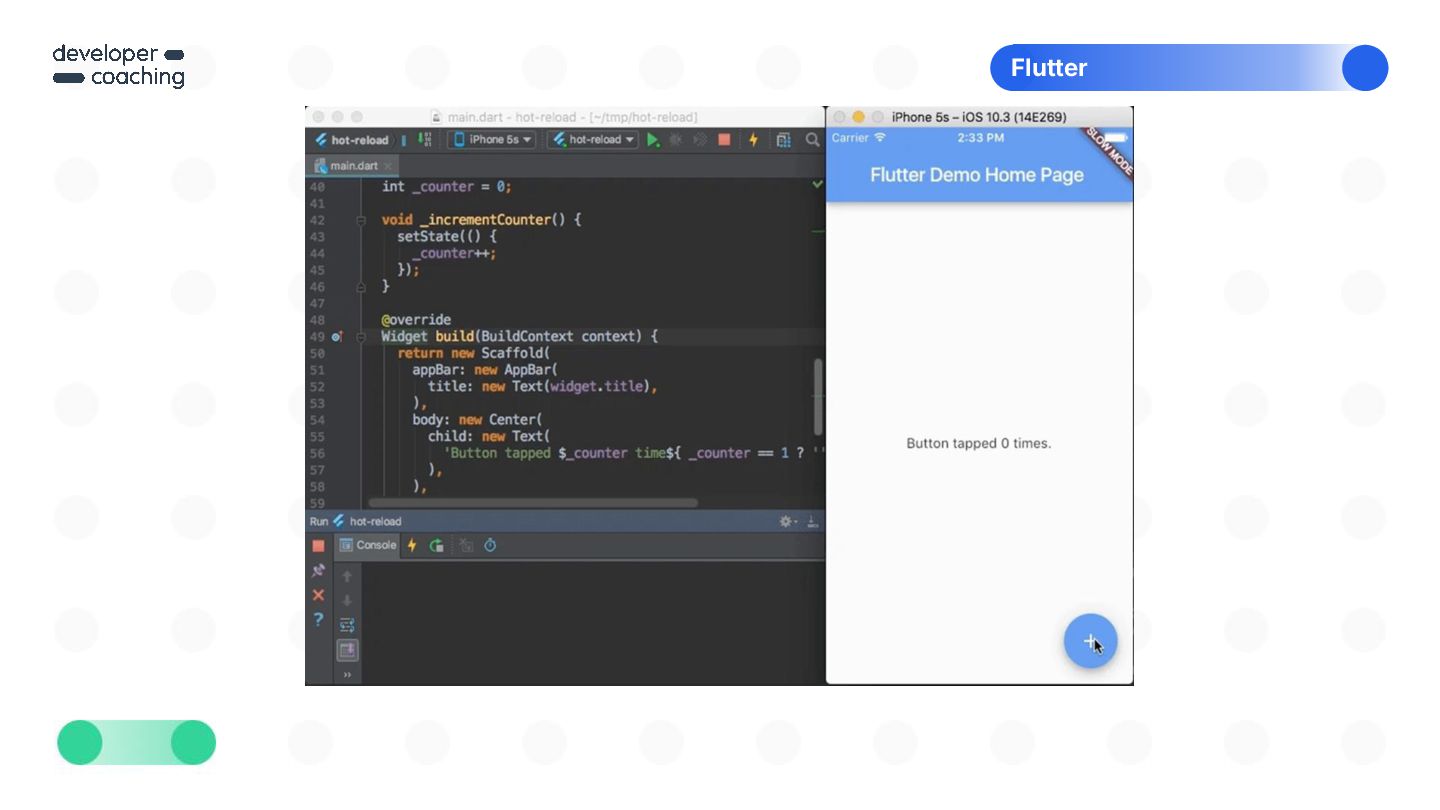Click 'title: new Text(widget.title),' on line 52
1440x810 pixels.
click(543, 387)
